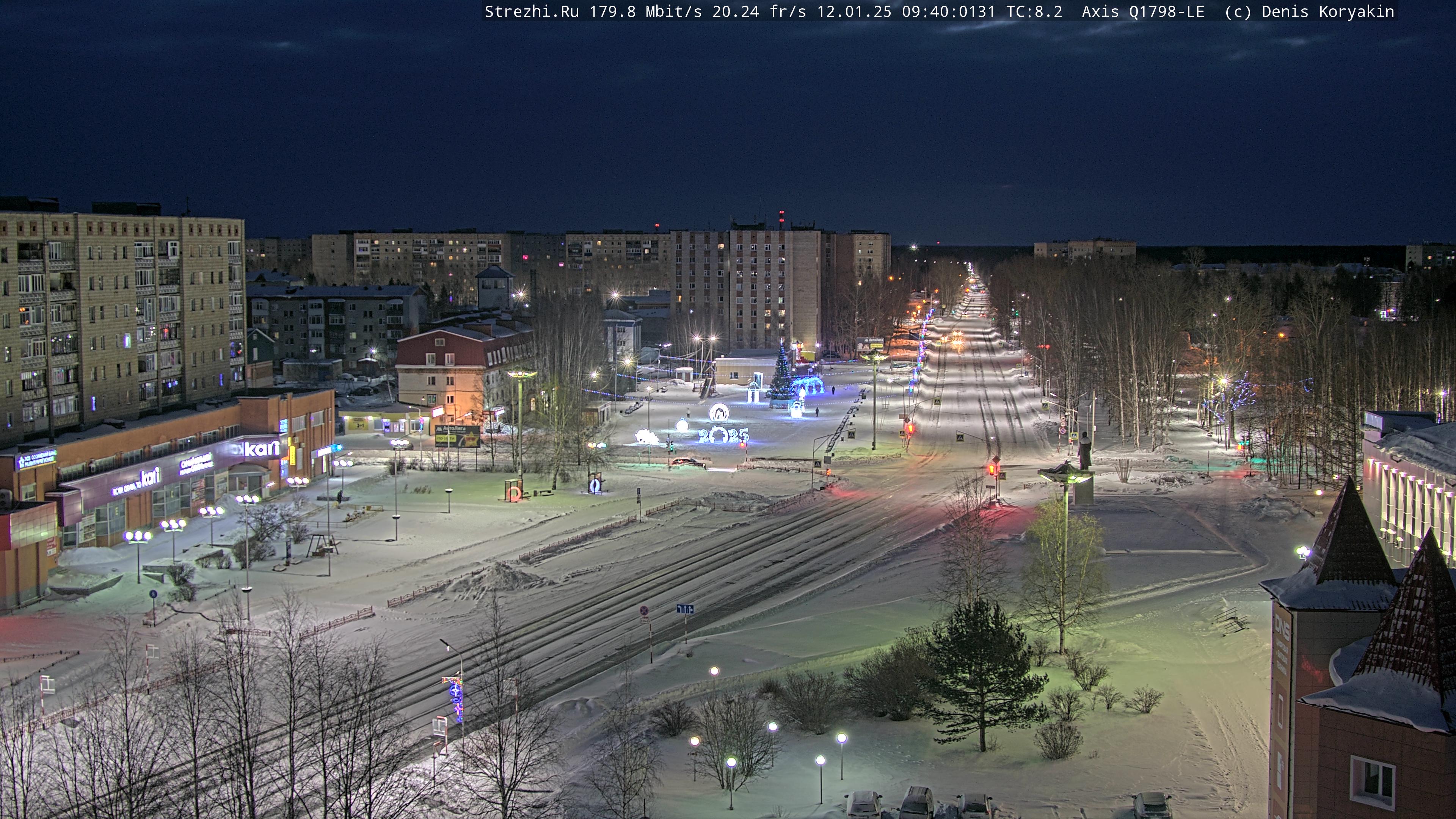Image resolution: width=1456 pixels, height=819 pixels.
Task: Click the "20.24 fr/s" frame rate readout
Action: [x=759, y=11]
